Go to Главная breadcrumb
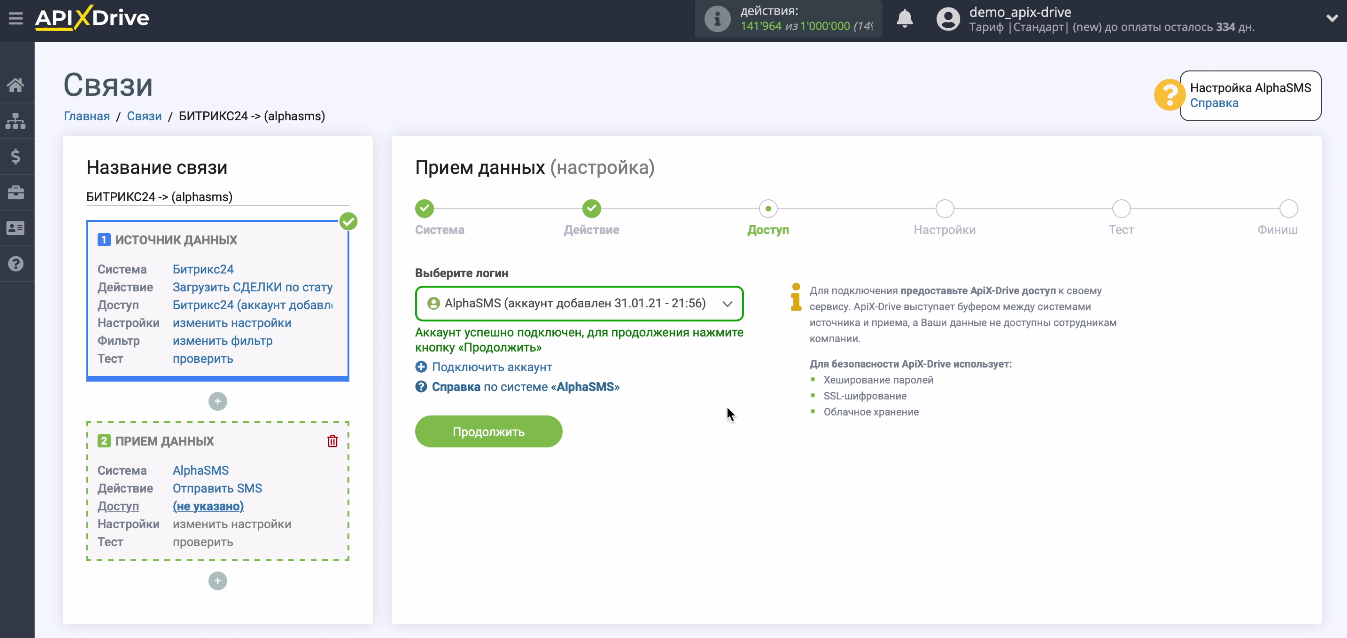Image resolution: width=1347 pixels, height=638 pixels. tap(87, 116)
